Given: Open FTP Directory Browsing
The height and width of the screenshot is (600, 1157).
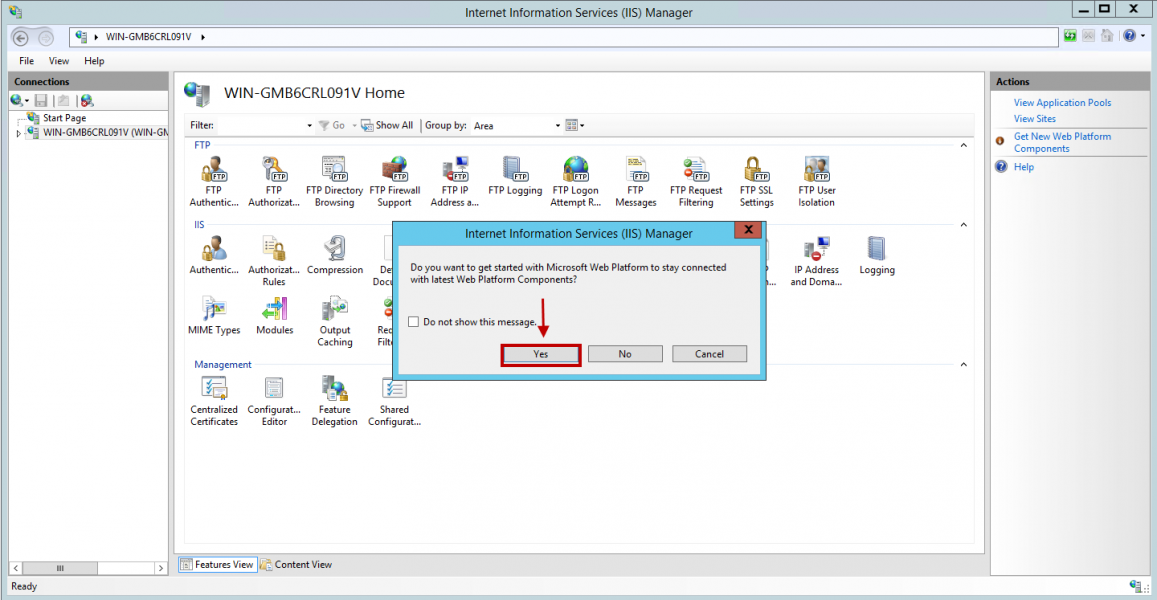Looking at the screenshot, I should [334, 182].
